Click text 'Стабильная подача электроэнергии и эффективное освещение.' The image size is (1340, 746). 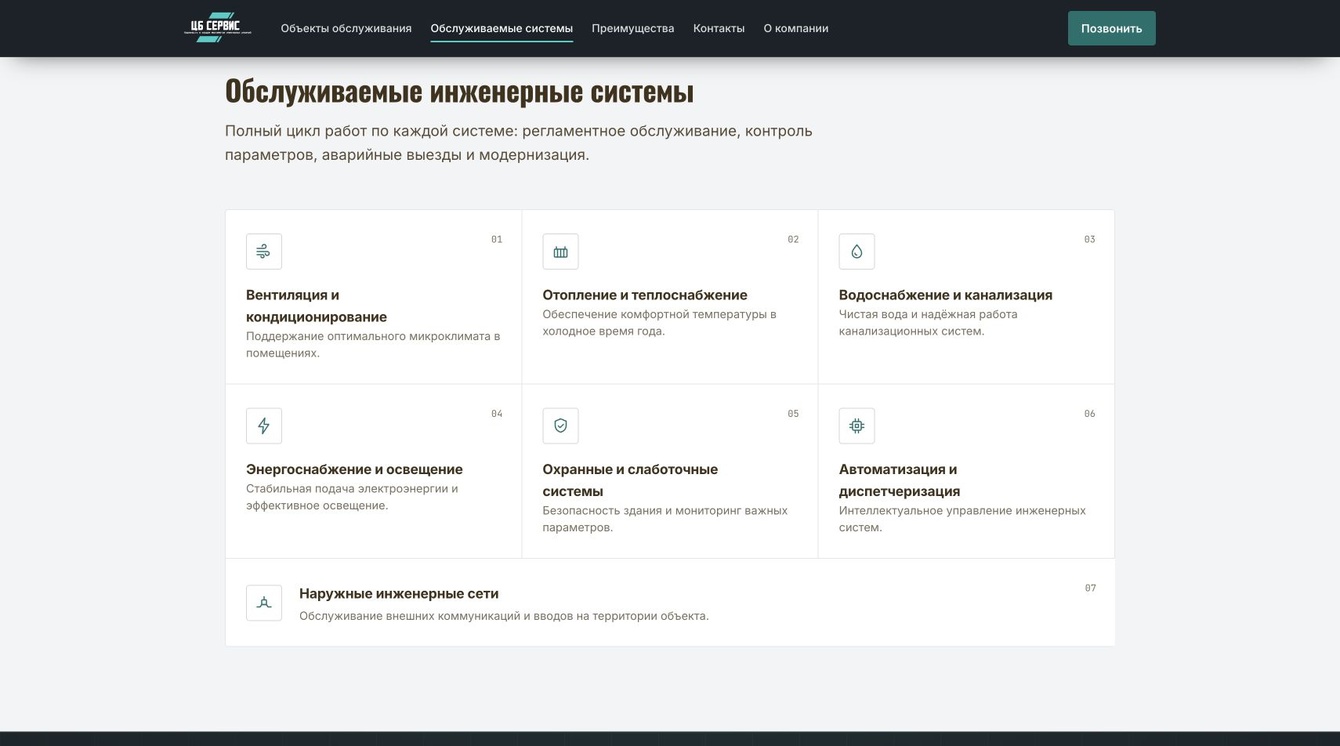click(x=352, y=497)
